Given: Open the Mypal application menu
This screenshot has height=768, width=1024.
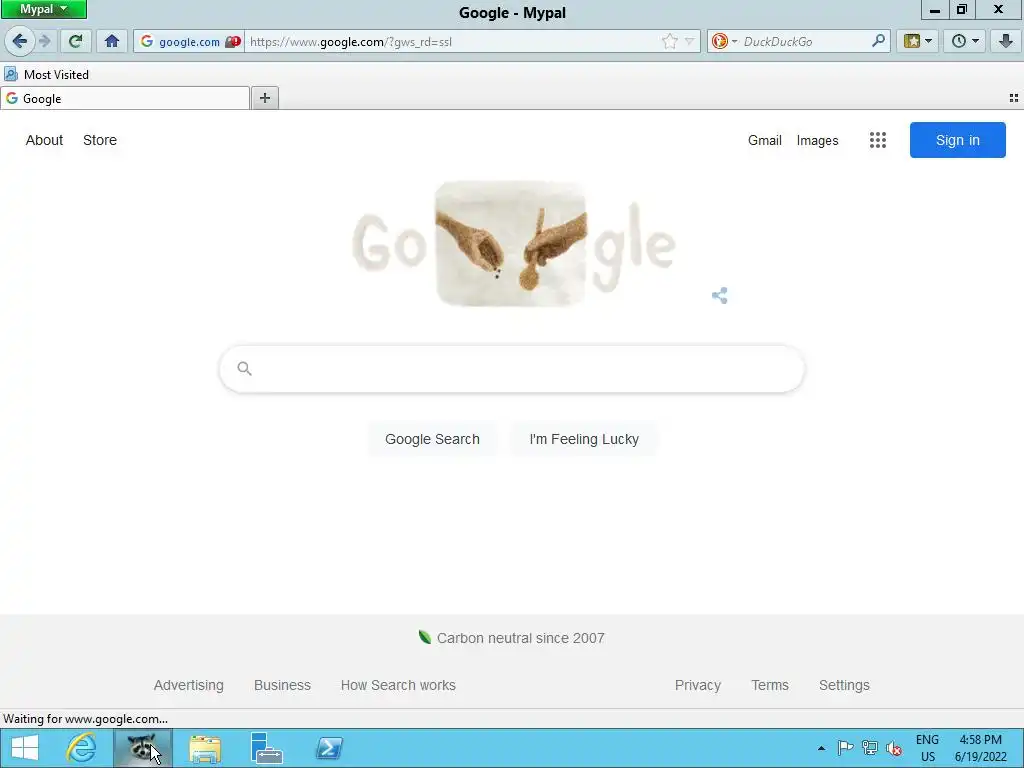Looking at the screenshot, I should point(44,9).
